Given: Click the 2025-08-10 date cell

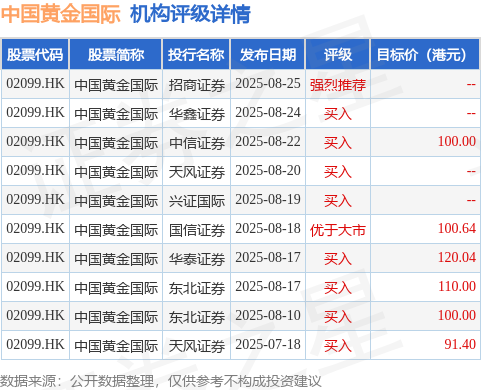Looking at the screenshot, I should [268, 316].
